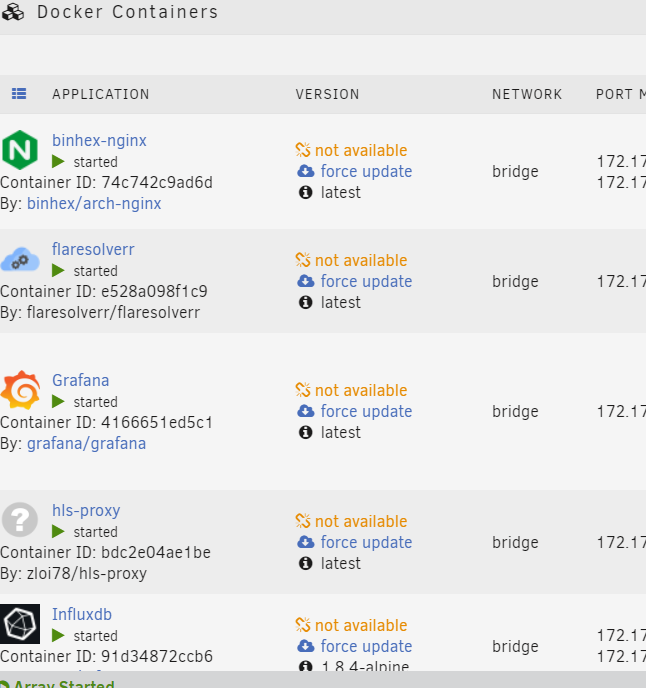Open the Grafana container link
The height and width of the screenshot is (688, 646).
80,380
